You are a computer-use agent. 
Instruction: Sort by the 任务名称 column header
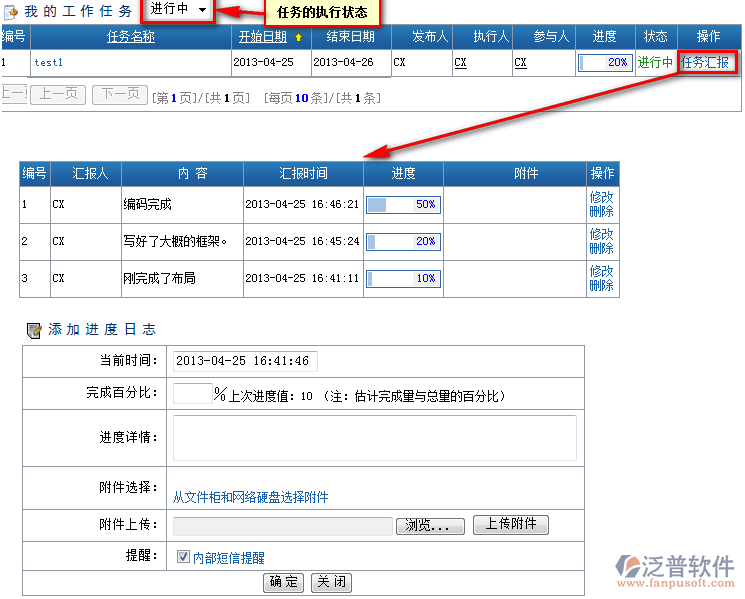130,37
